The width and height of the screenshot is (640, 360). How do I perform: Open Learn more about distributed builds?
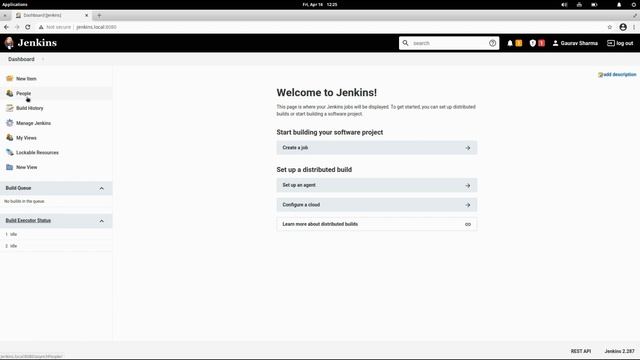tap(377, 224)
